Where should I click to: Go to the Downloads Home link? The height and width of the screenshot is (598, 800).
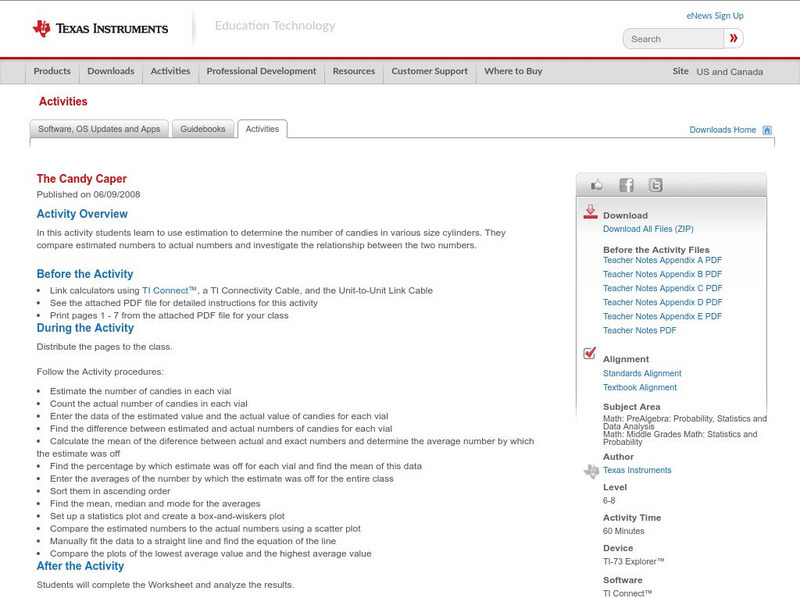[x=722, y=130]
